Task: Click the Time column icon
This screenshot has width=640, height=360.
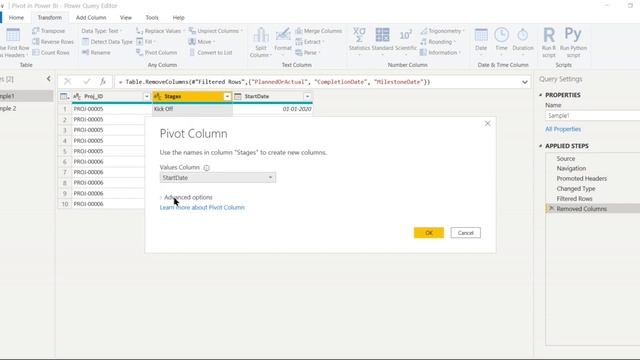Action: coord(501,35)
